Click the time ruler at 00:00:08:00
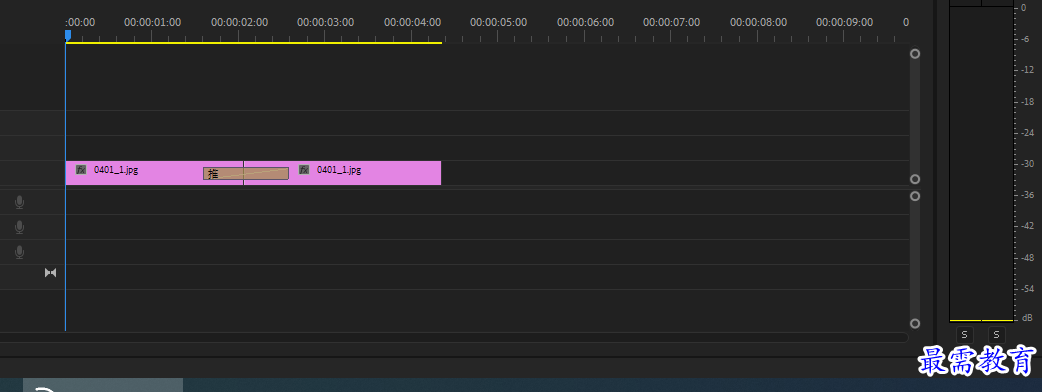The height and width of the screenshot is (392, 1042). (758, 23)
